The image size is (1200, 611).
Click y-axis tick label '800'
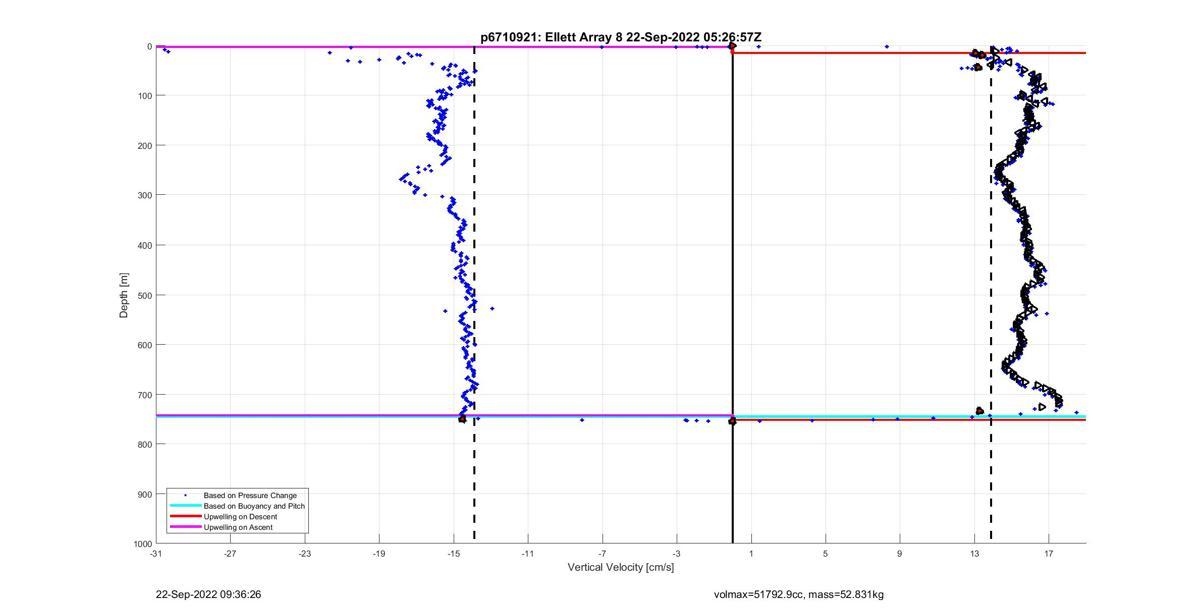tap(144, 444)
